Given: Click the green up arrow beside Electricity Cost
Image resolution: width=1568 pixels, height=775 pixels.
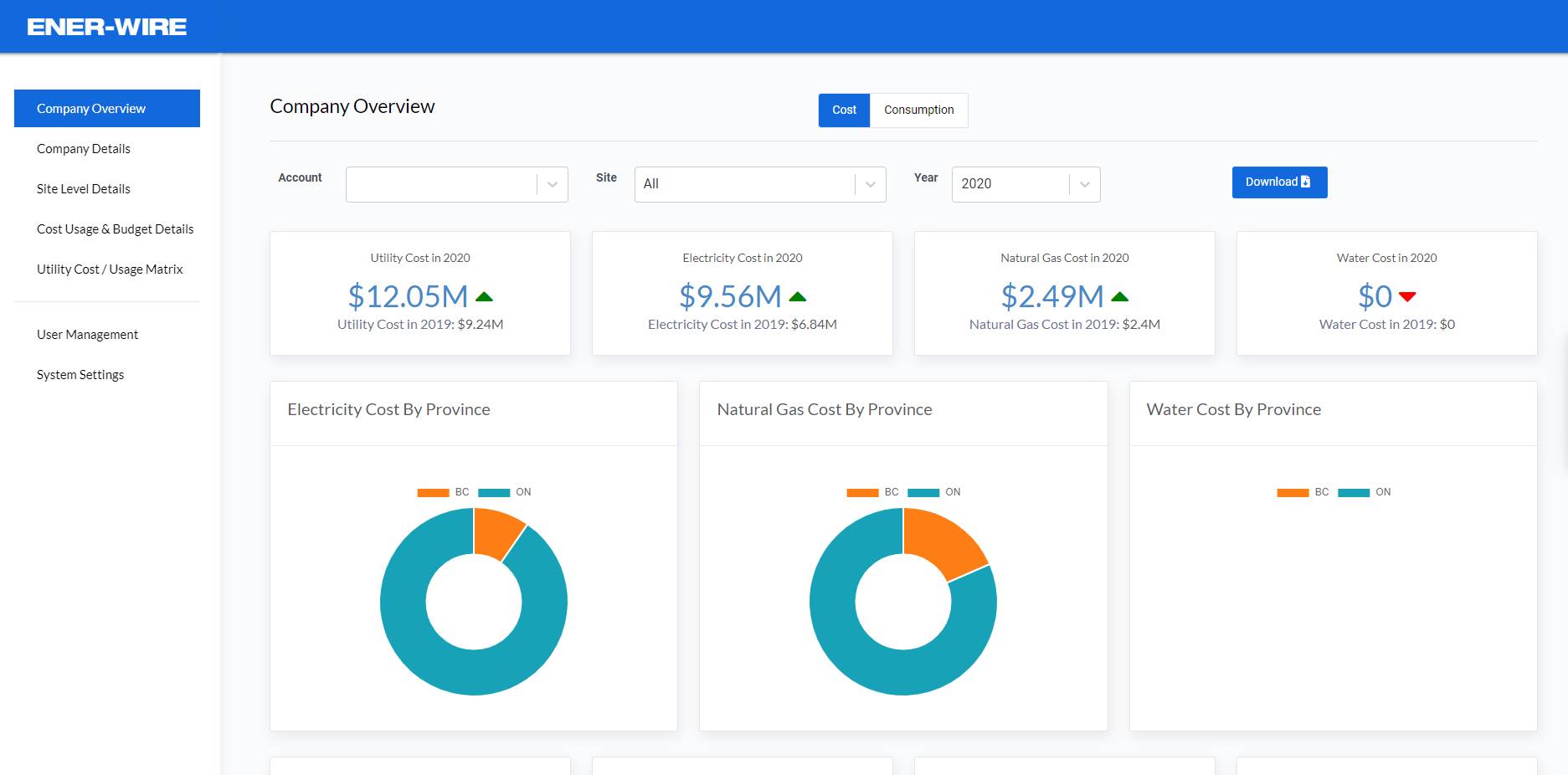Looking at the screenshot, I should [x=798, y=296].
